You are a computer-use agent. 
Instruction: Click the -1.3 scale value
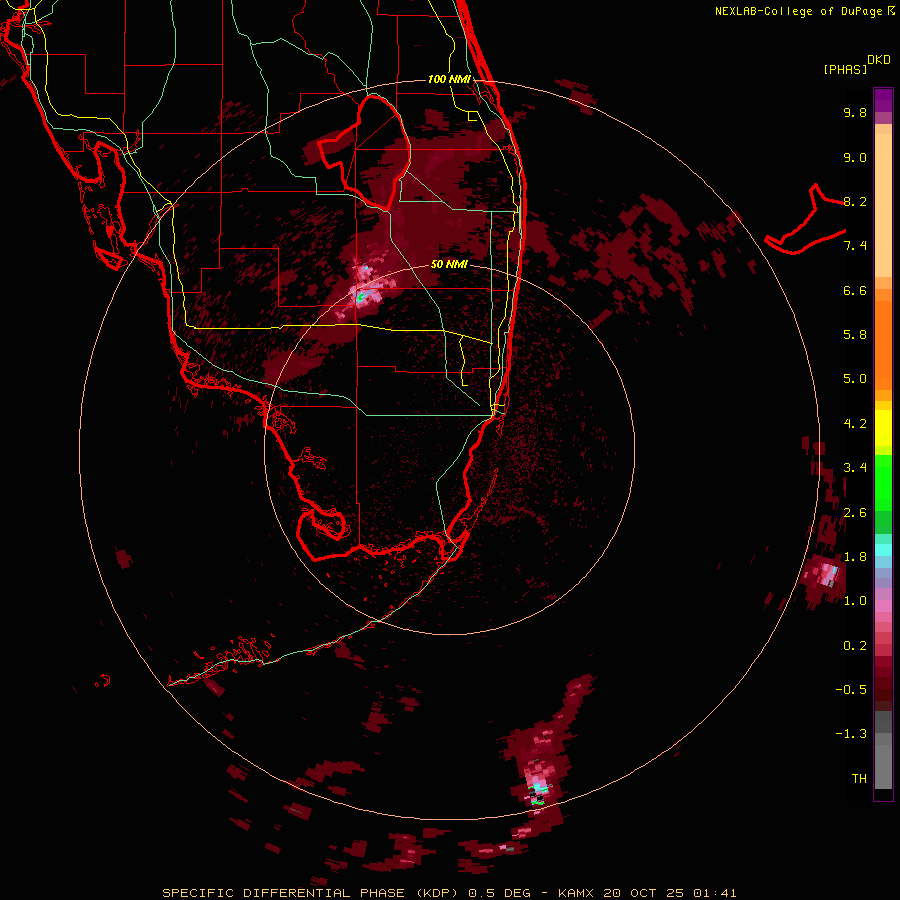(x=851, y=734)
